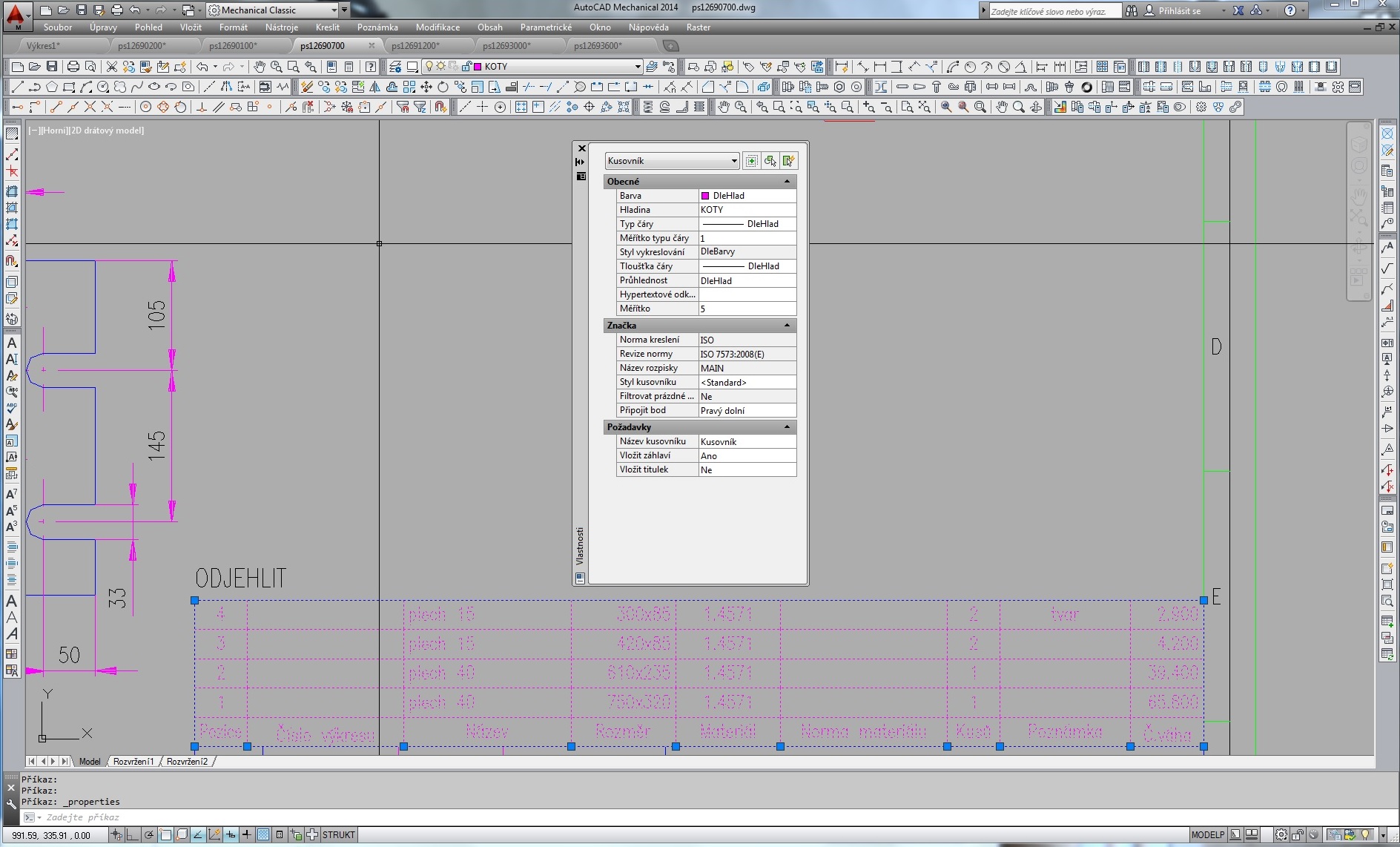Toggle Object Snap in status bar
The height and width of the screenshot is (847, 1400).
165,835
